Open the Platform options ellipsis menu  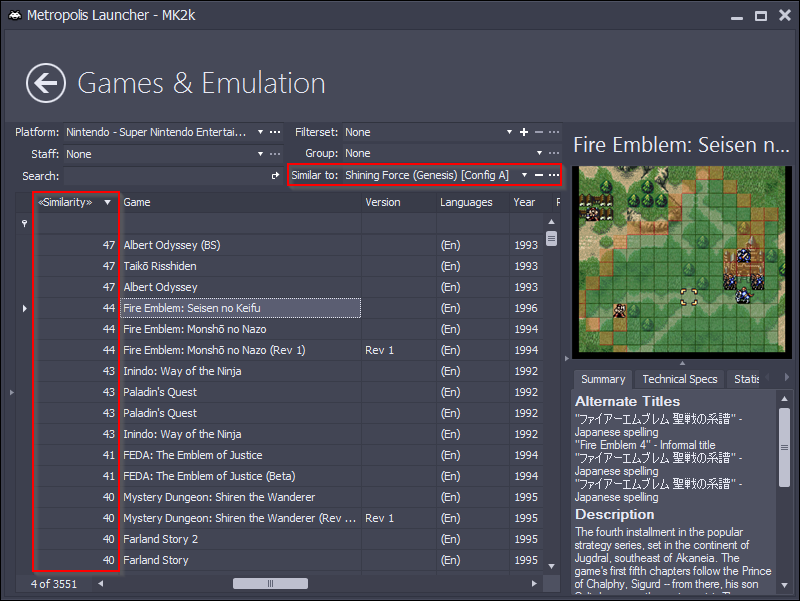275,132
